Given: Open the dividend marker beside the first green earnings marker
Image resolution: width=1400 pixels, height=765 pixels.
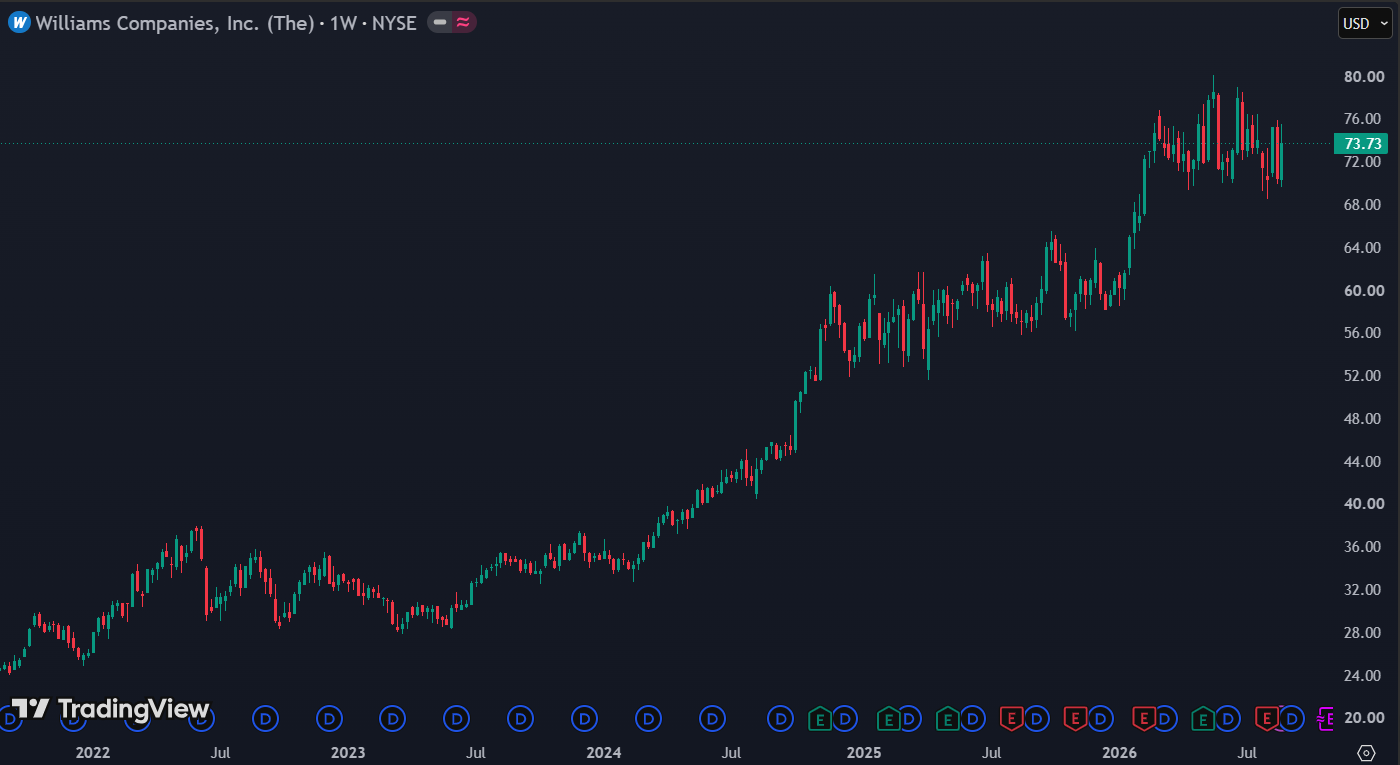Looking at the screenshot, I should click(845, 718).
